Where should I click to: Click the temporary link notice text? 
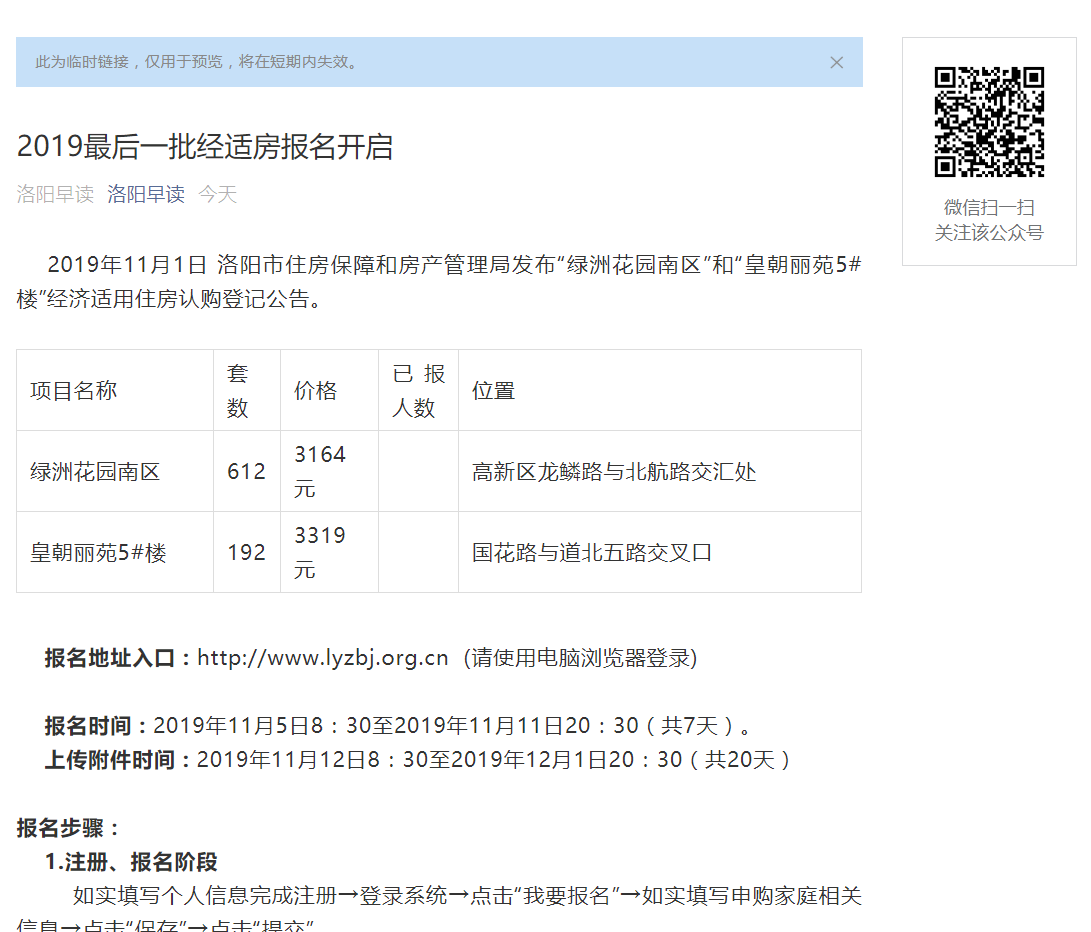pyautogui.click(x=198, y=63)
